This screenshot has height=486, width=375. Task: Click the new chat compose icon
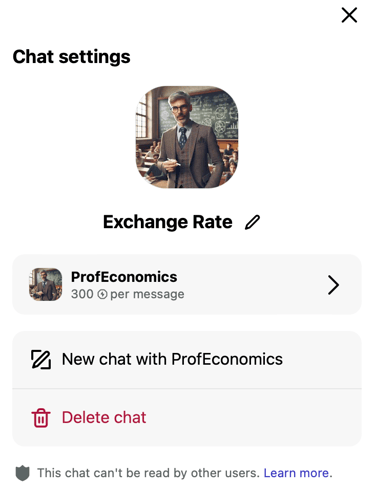pyautogui.click(x=41, y=359)
